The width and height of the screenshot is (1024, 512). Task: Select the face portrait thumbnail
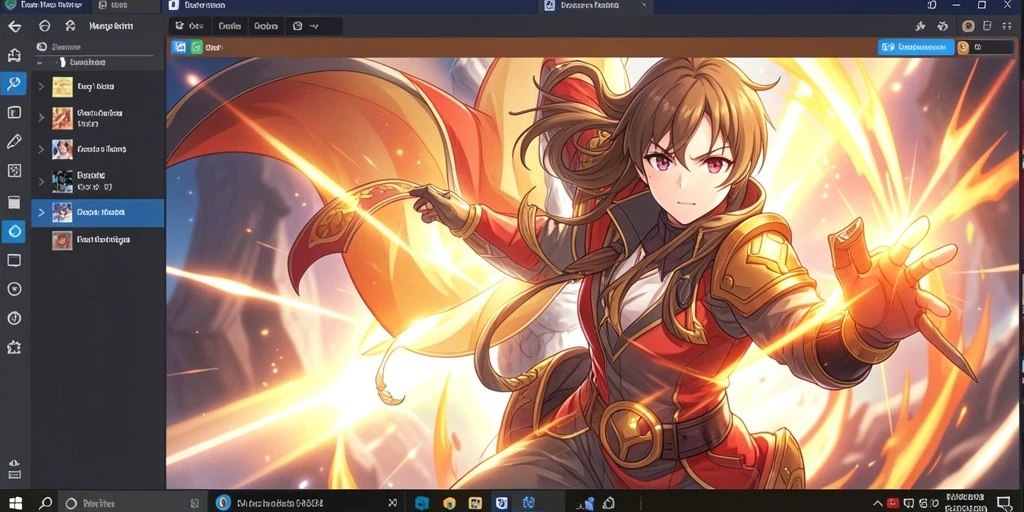[x=62, y=149]
